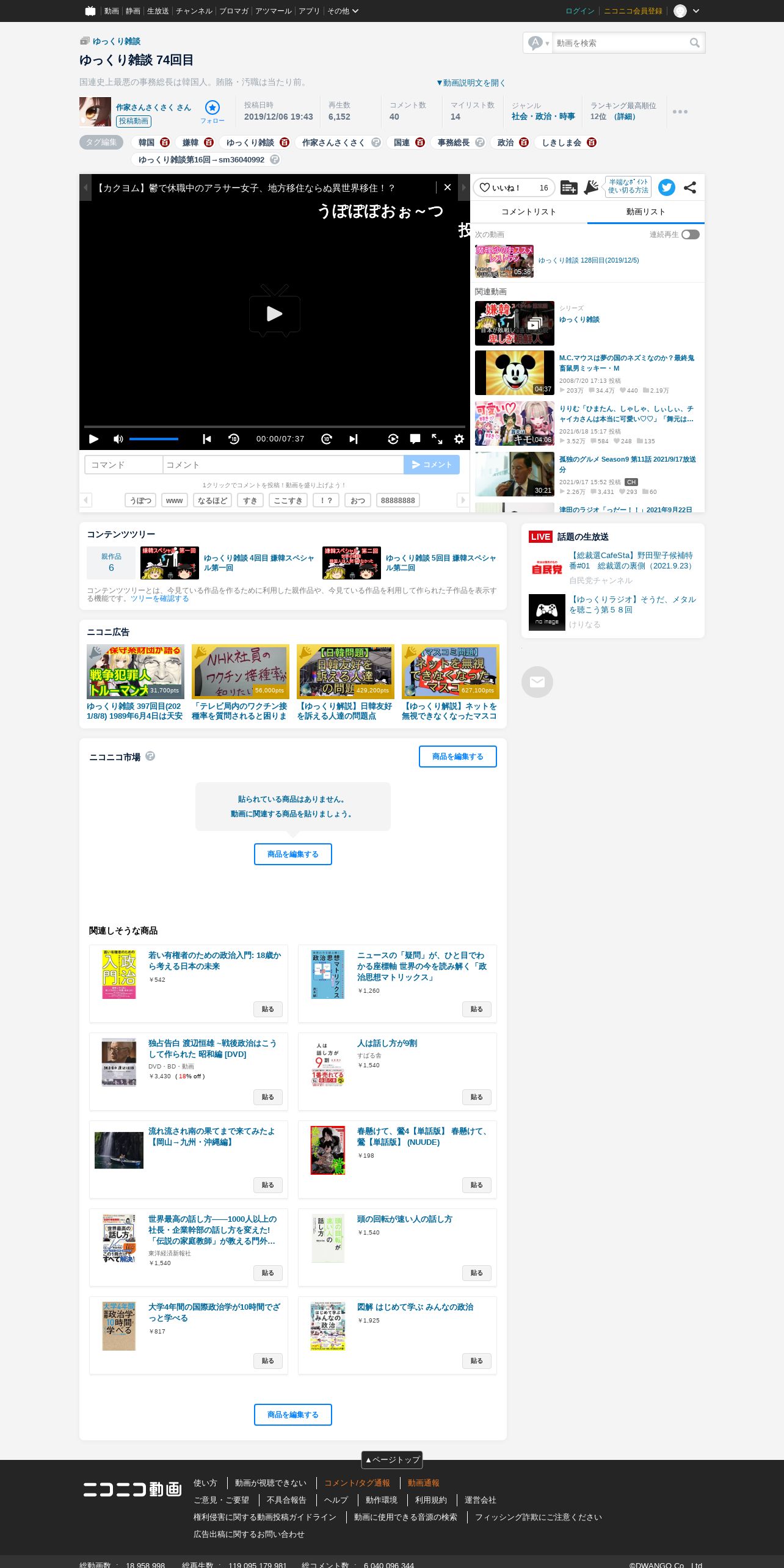
Task: Rewind 10 seconds icon
Action: click(x=234, y=438)
